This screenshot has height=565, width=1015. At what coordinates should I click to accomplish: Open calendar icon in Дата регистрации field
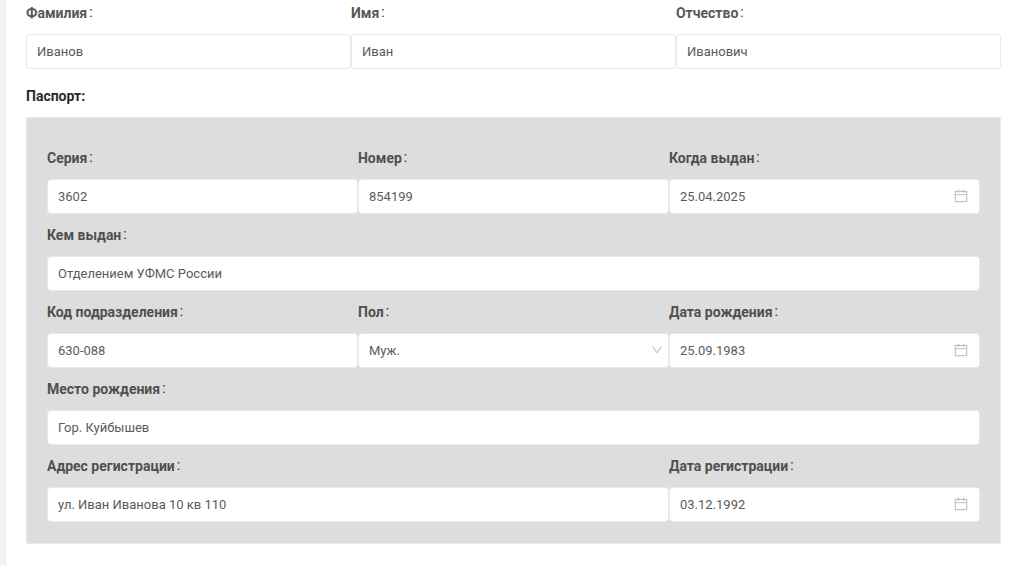click(961, 504)
